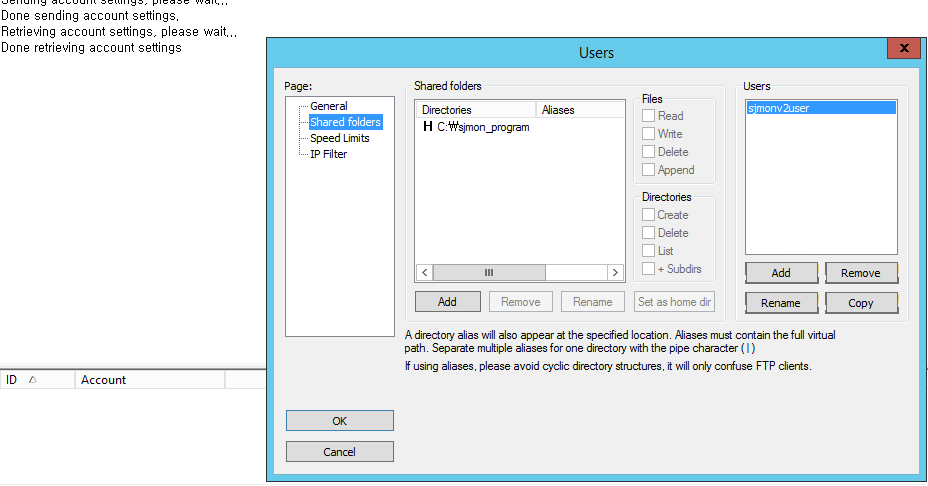Select the General page in tree
The width and height of the screenshot is (928, 486).
pos(328,106)
